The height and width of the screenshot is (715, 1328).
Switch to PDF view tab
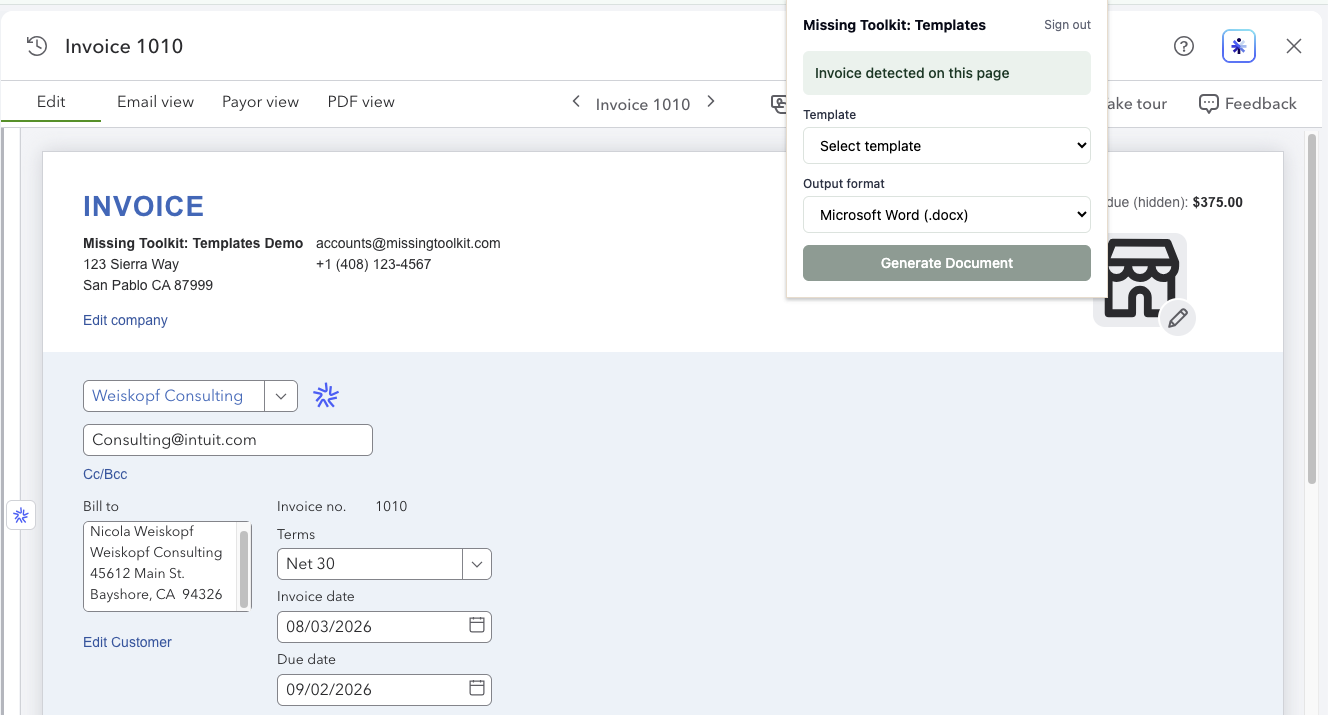tap(361, 102)
